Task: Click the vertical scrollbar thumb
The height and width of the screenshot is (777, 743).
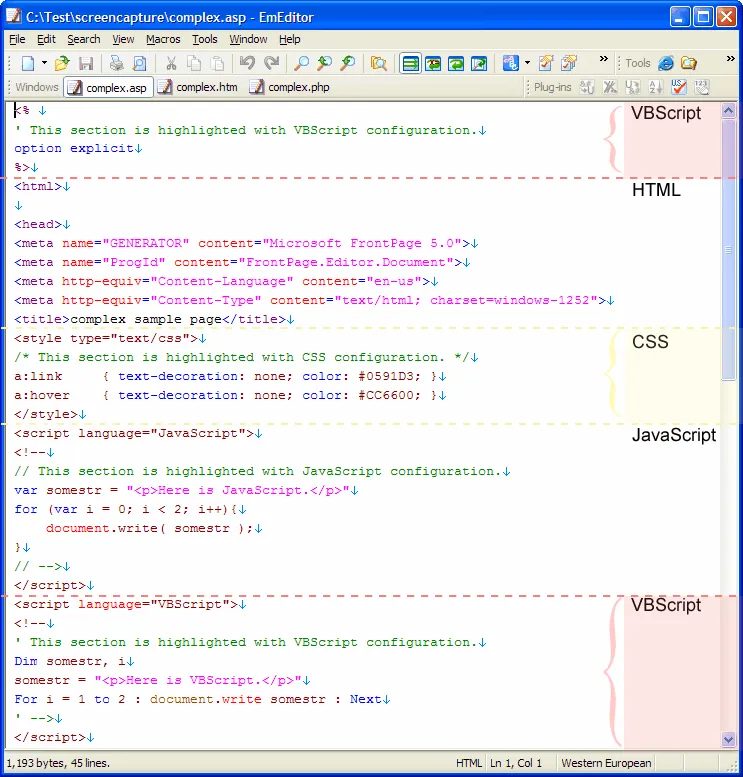Action: (728, 249)
